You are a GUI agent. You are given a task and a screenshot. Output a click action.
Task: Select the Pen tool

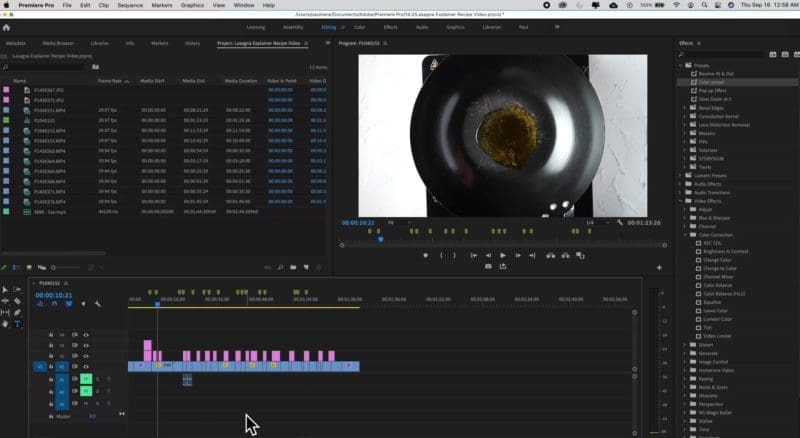pos(17,312)
